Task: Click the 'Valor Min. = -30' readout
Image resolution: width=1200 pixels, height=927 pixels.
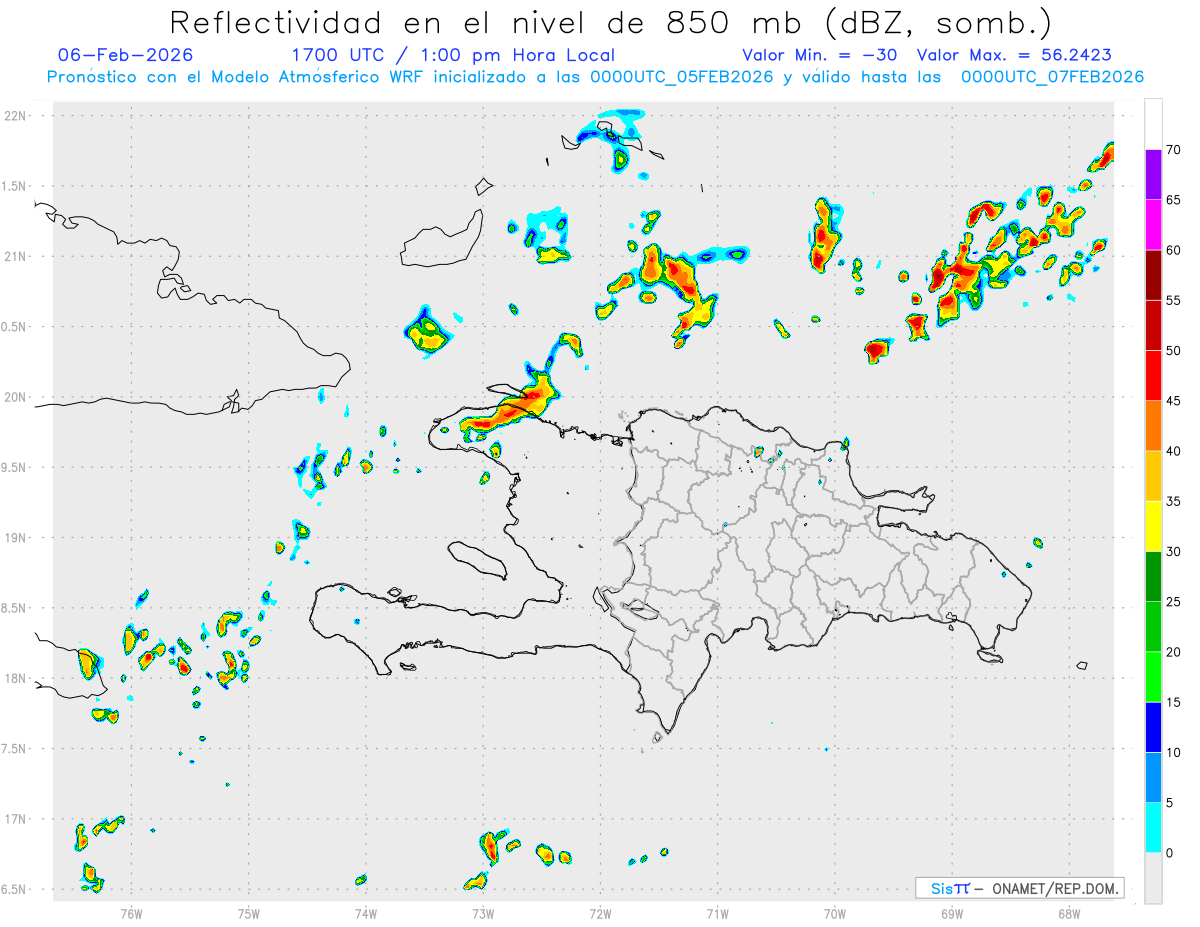Action: pos(821,55)
